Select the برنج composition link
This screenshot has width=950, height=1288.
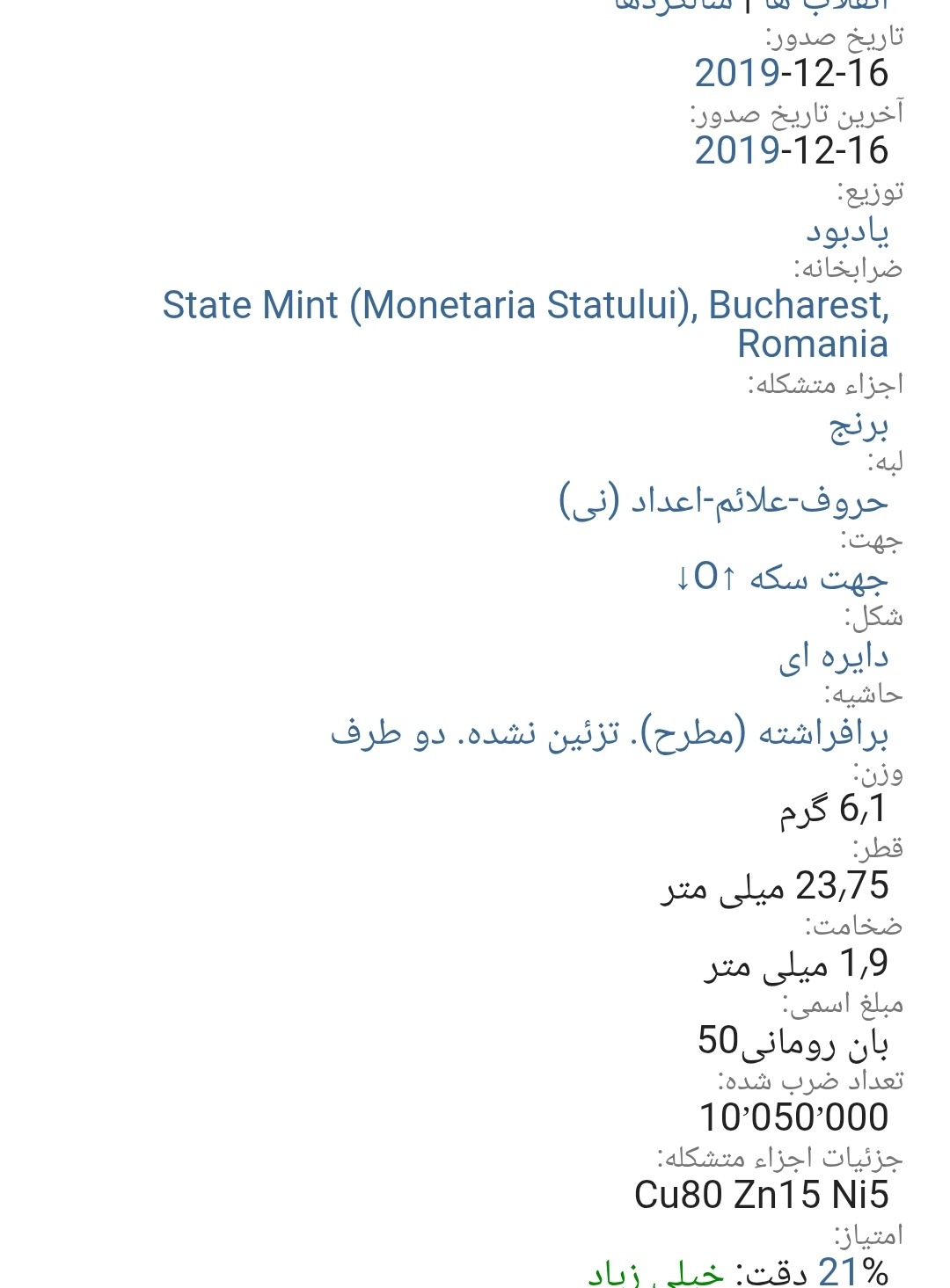pos(859,426)
